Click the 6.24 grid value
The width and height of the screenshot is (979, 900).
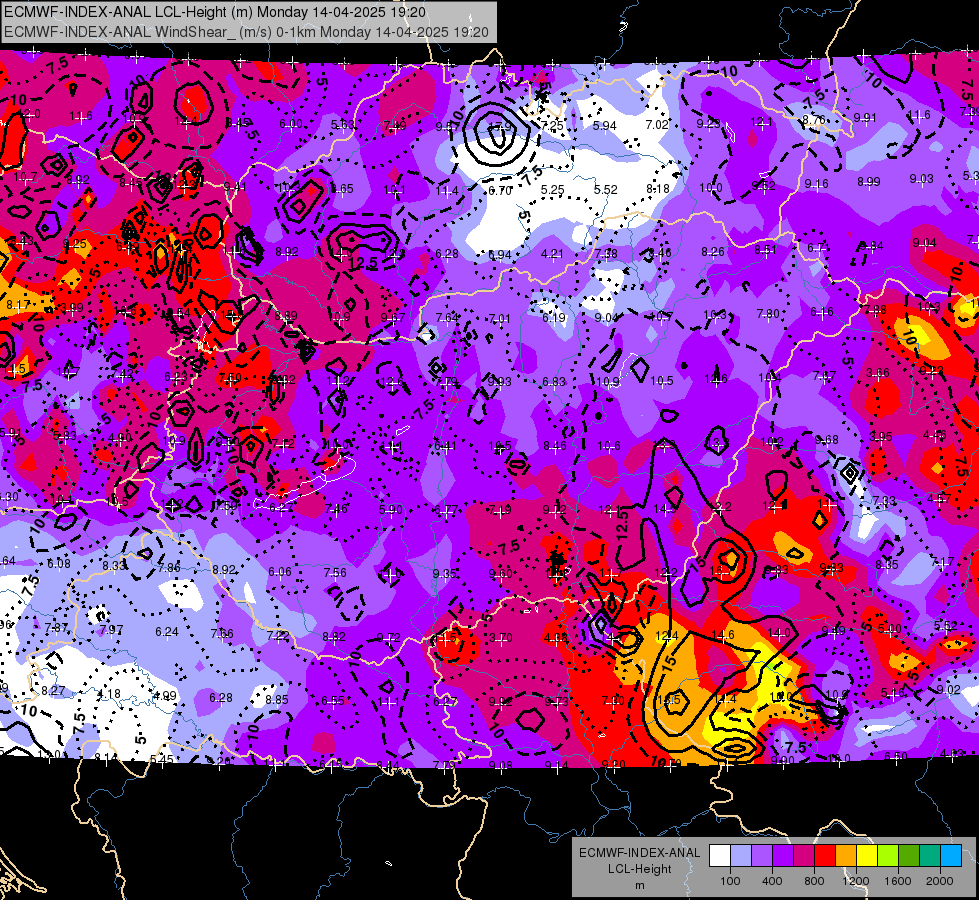tap(167, 632)
